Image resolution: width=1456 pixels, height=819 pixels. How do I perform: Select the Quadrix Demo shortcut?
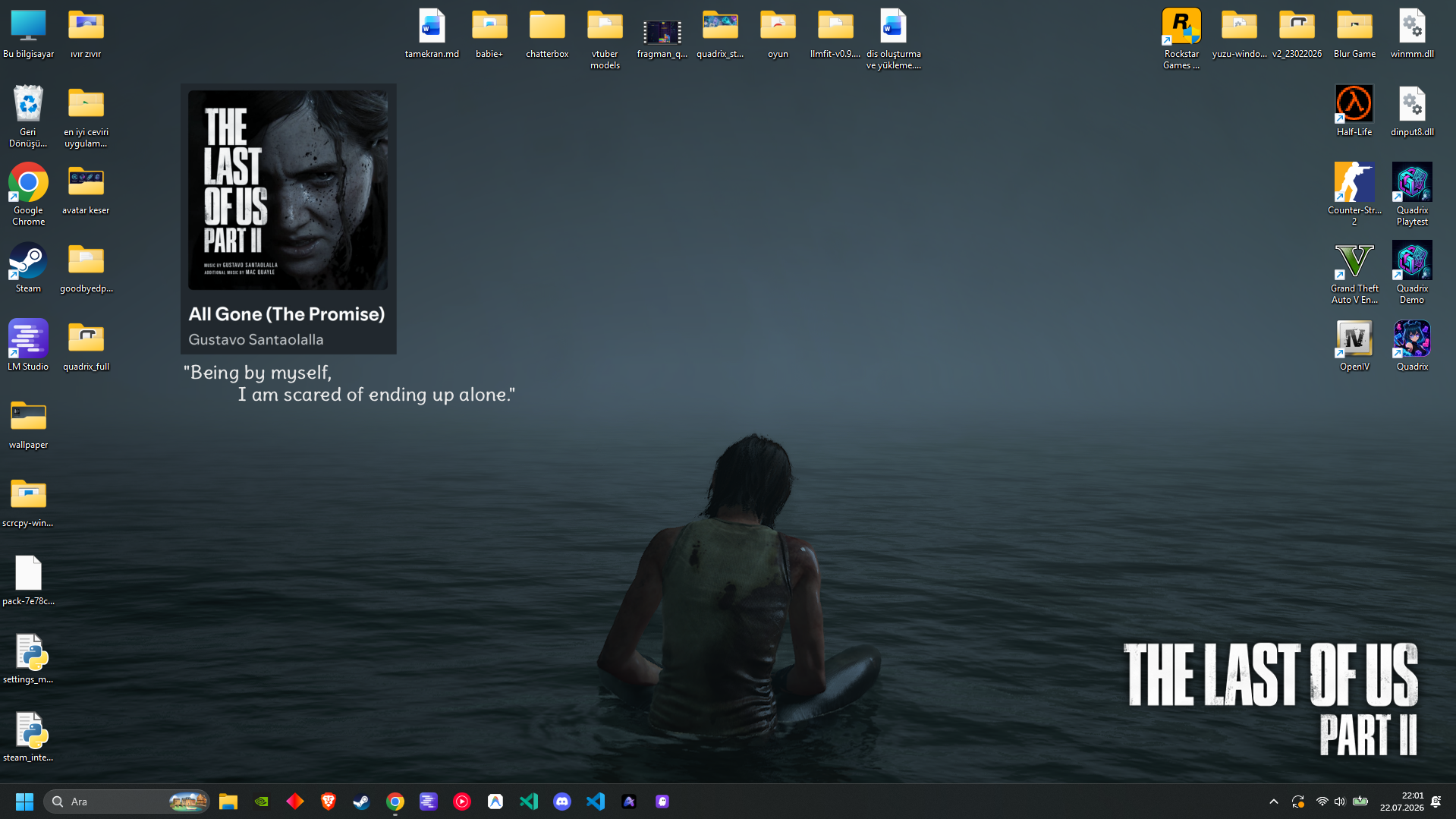coord(1412,272)
